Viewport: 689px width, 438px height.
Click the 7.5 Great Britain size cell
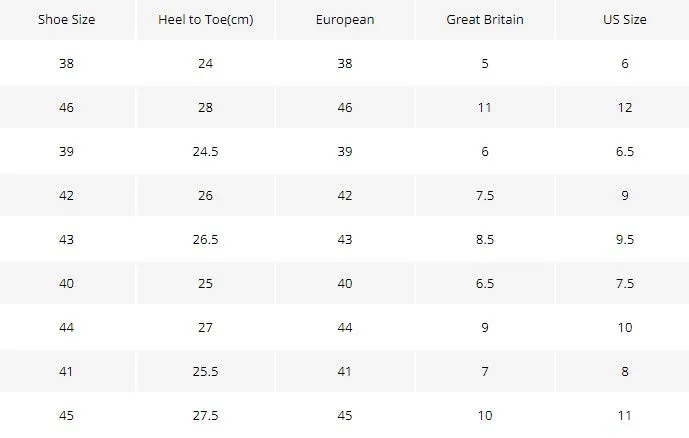click(485, 195)
